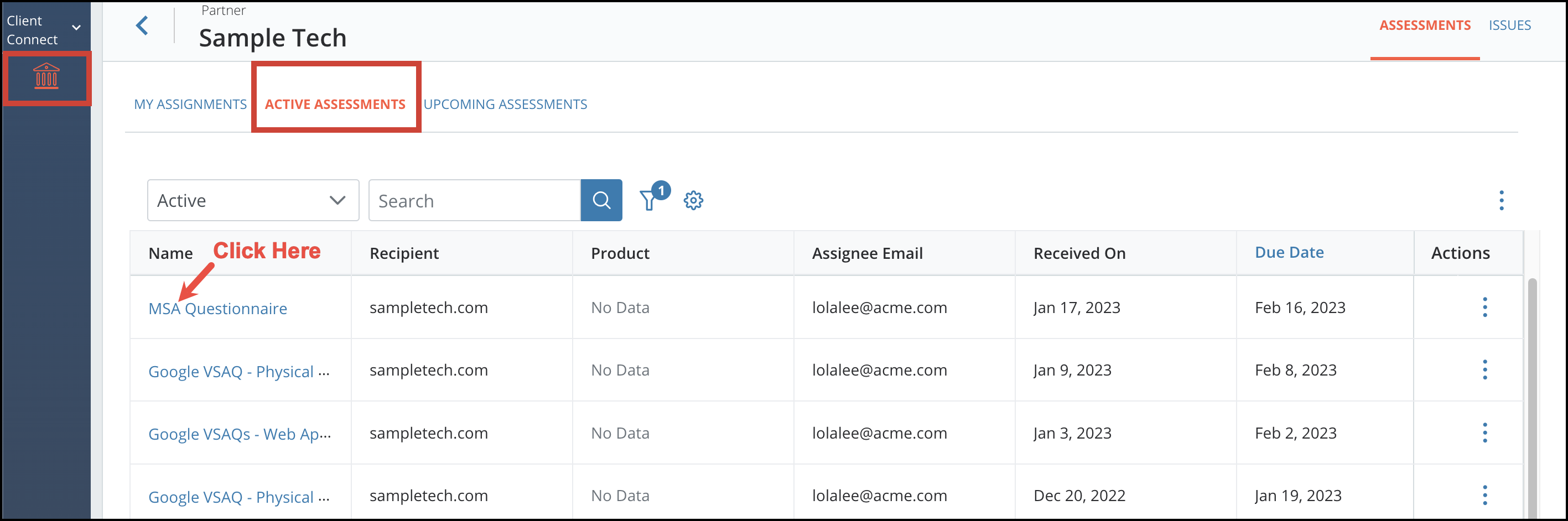Screen dimensions: 1568x521
Task: Switch to Upcoming Assessments tab
Action: click(x=505, y=105)
